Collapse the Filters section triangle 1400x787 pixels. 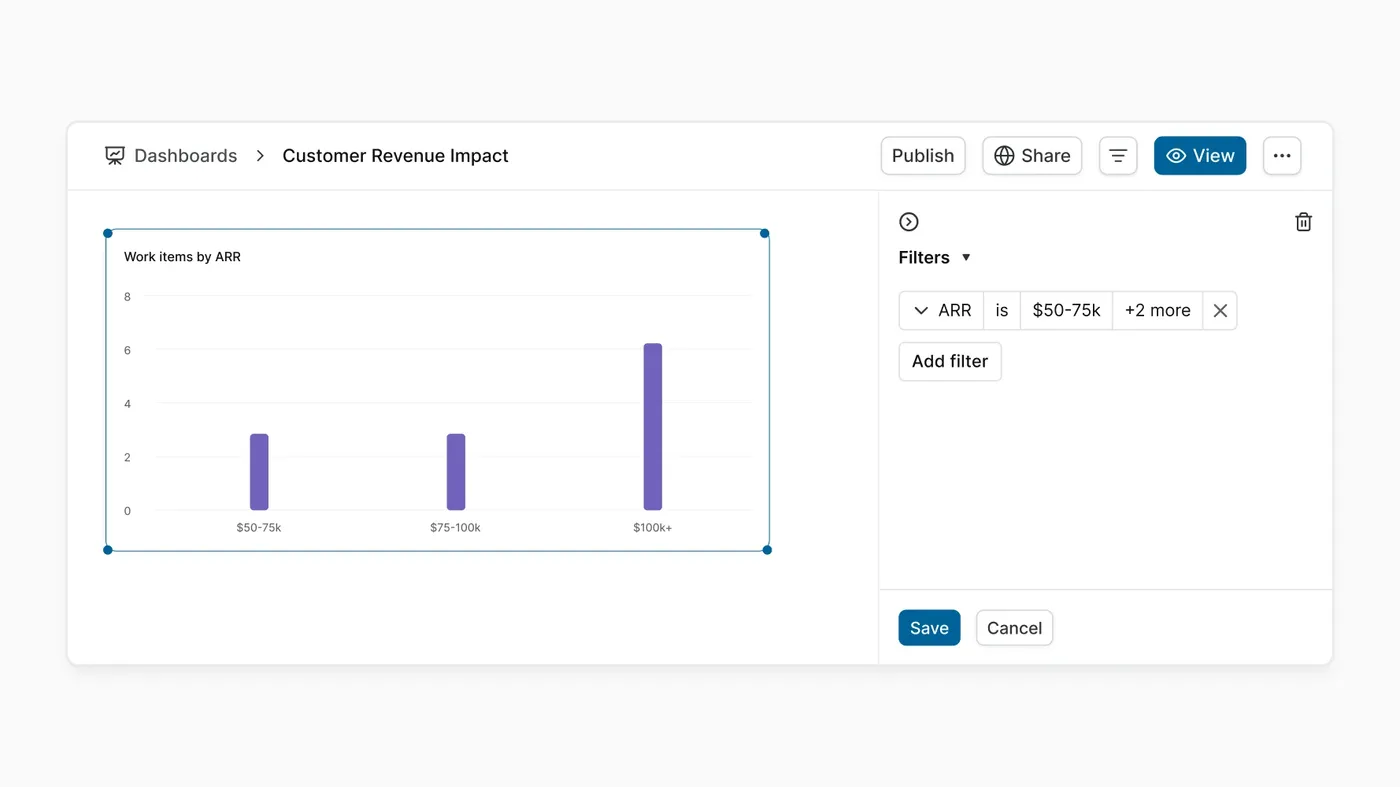pyautogui.click(x=966, y=257)
